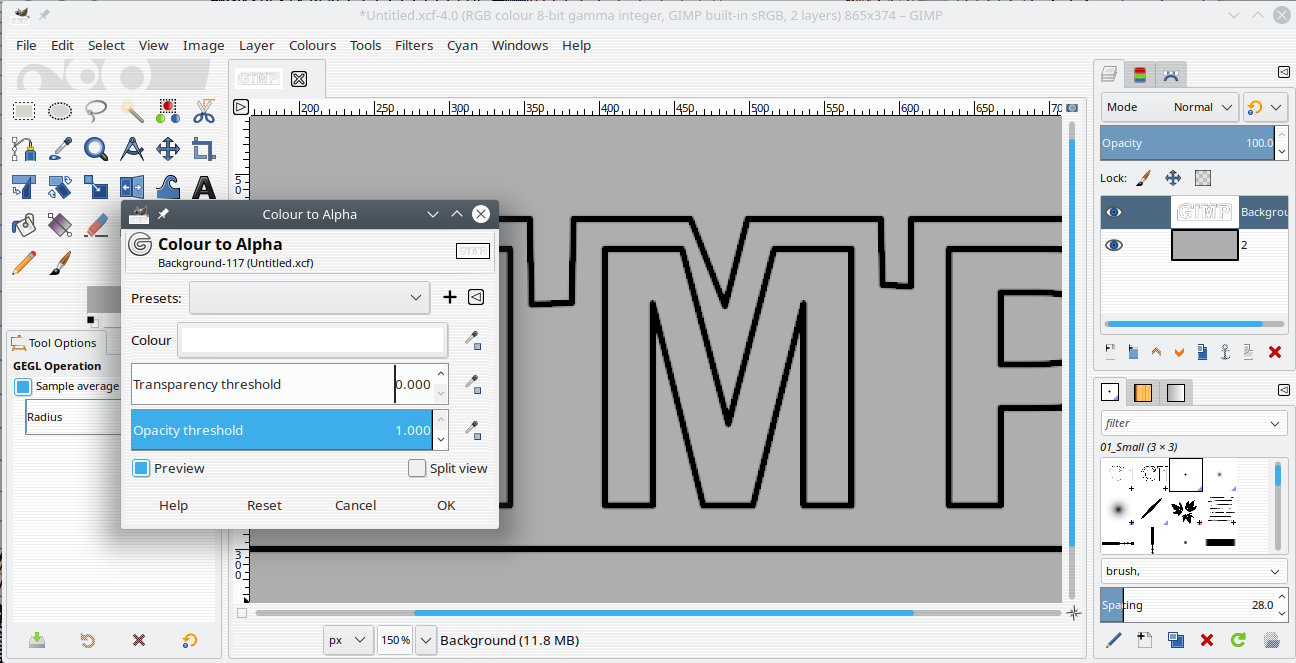Open the Filters menu
Screen dimensions: 1296x663
pyautogui.click(x=413, y=45)
